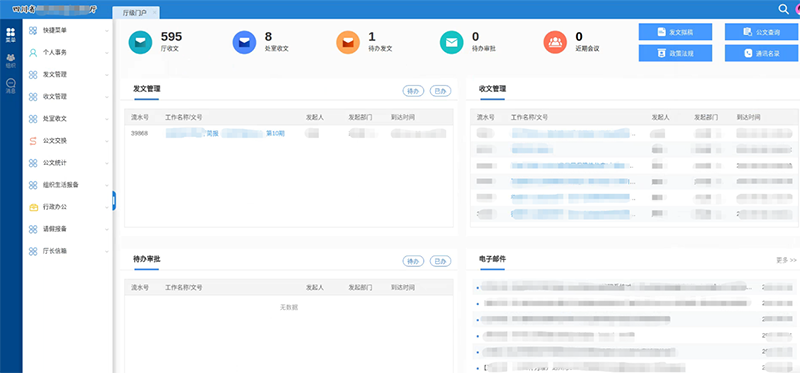The image size is (800, 373).
Task: Click 到达时间 header in 收文管理 table
Action: (748, 117)
